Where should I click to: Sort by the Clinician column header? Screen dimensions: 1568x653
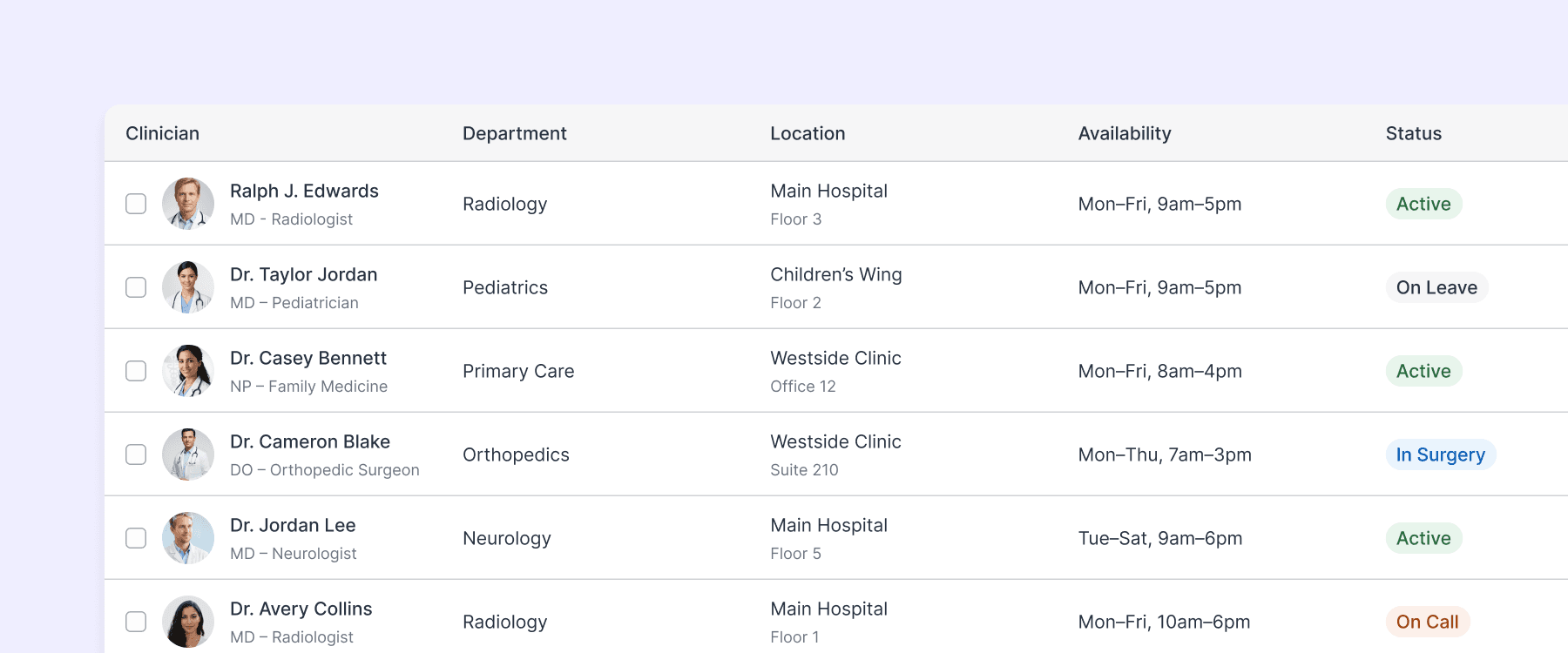(x=162, y=133)
